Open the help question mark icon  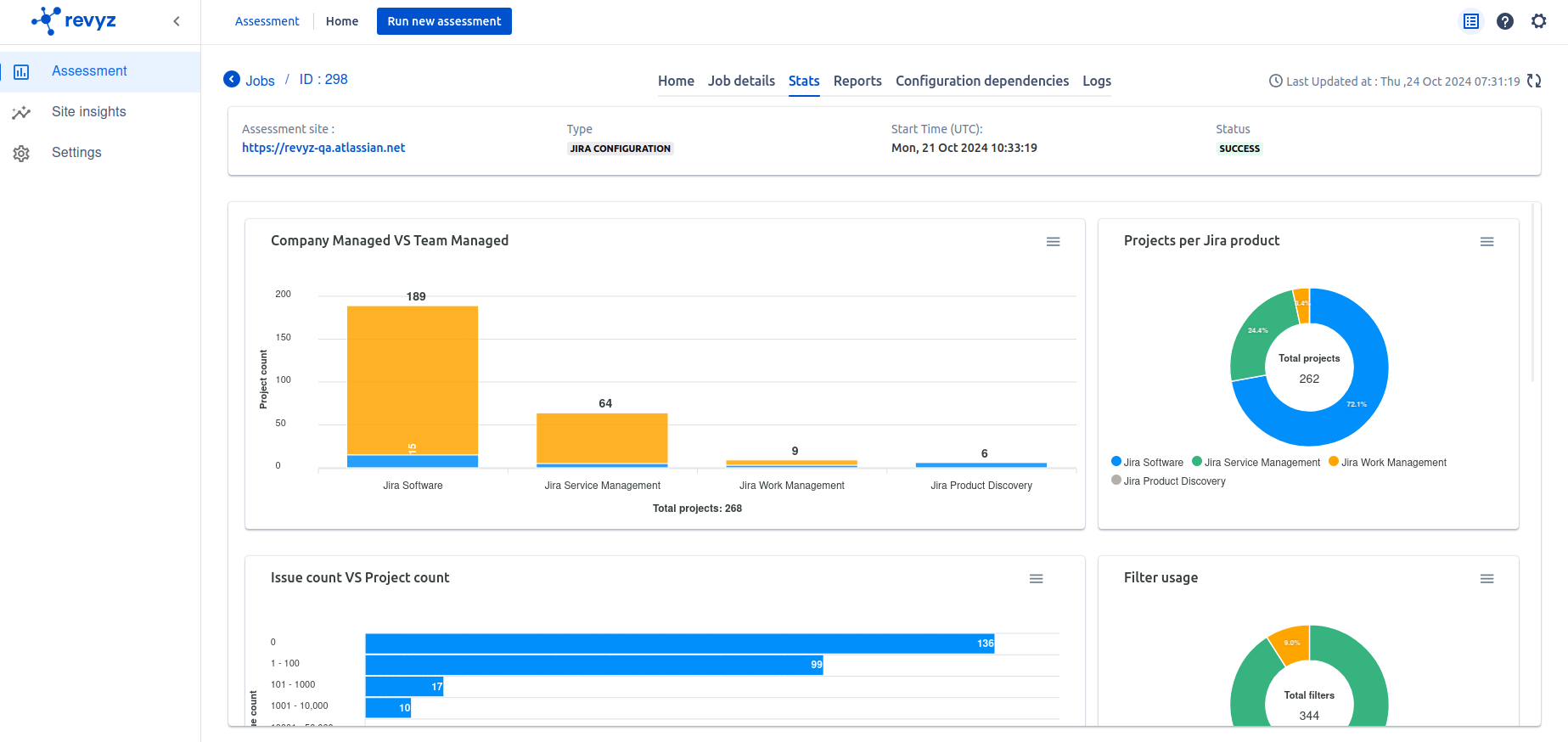pyautogui.click(x=1505, y=21)
